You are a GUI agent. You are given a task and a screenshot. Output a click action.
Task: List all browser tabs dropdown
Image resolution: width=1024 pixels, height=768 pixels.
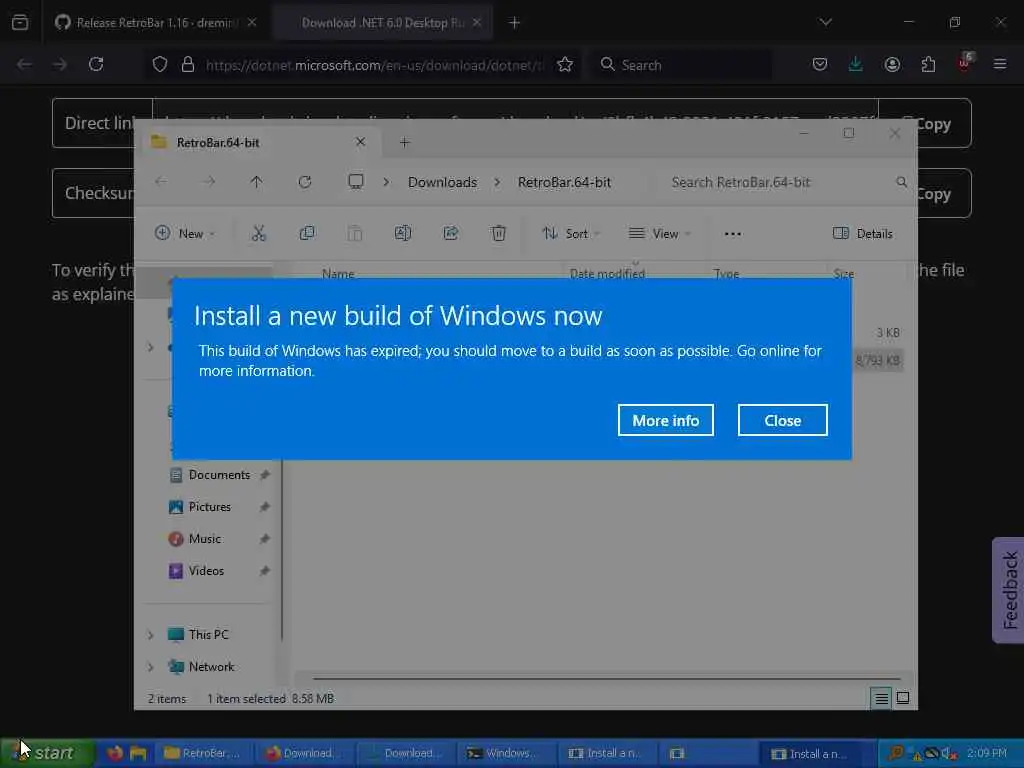point(825,22)
